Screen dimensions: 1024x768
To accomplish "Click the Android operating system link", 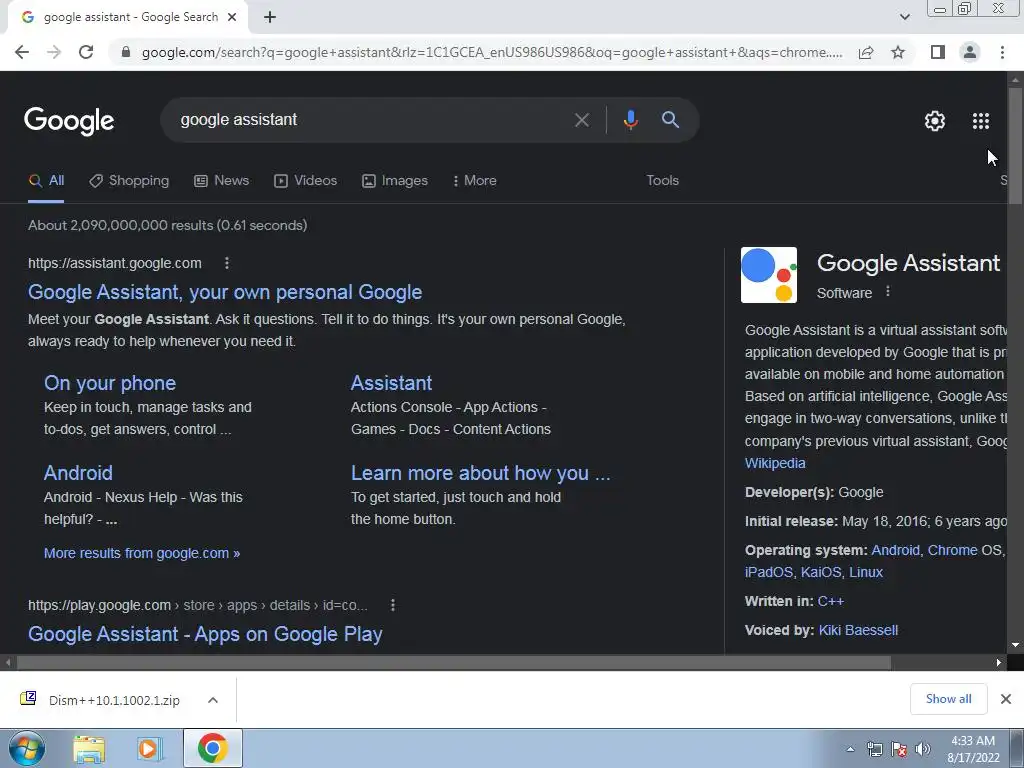I will point(895,550).
